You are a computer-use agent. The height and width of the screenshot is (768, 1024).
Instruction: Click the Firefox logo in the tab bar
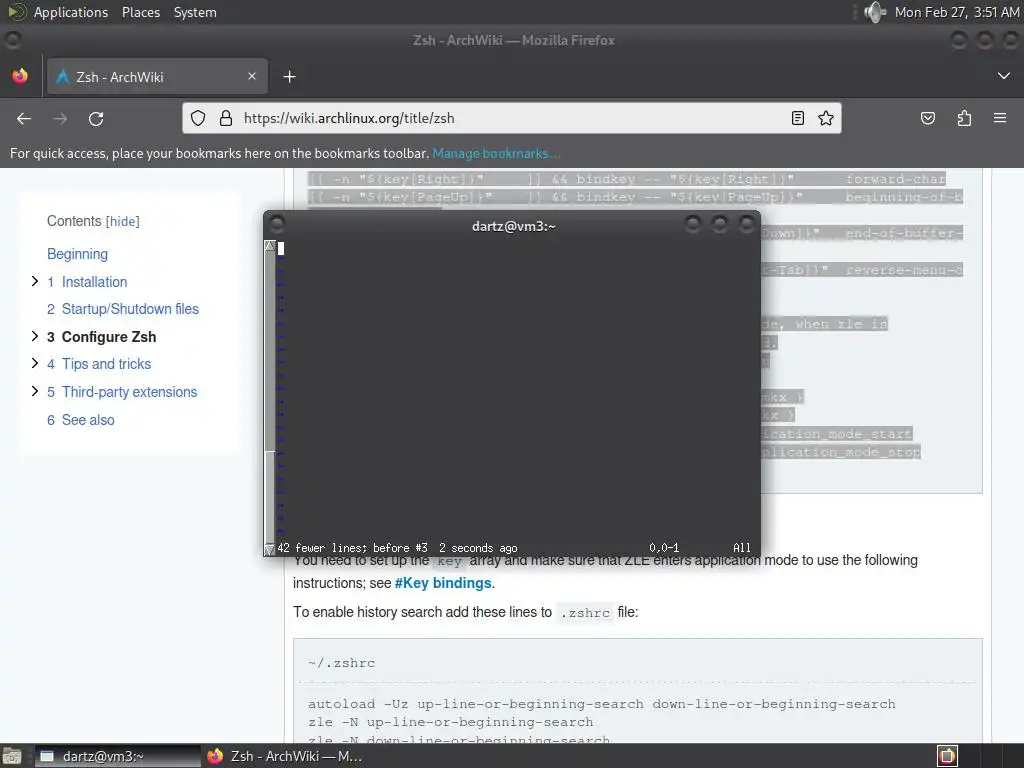[20, 76]
